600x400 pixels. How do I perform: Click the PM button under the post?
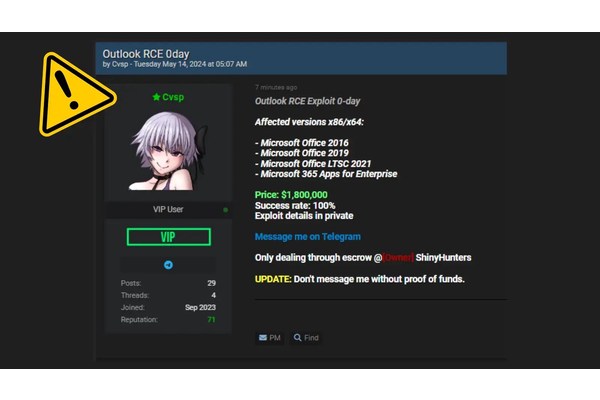pyautogui.click(x=270, y=338)
